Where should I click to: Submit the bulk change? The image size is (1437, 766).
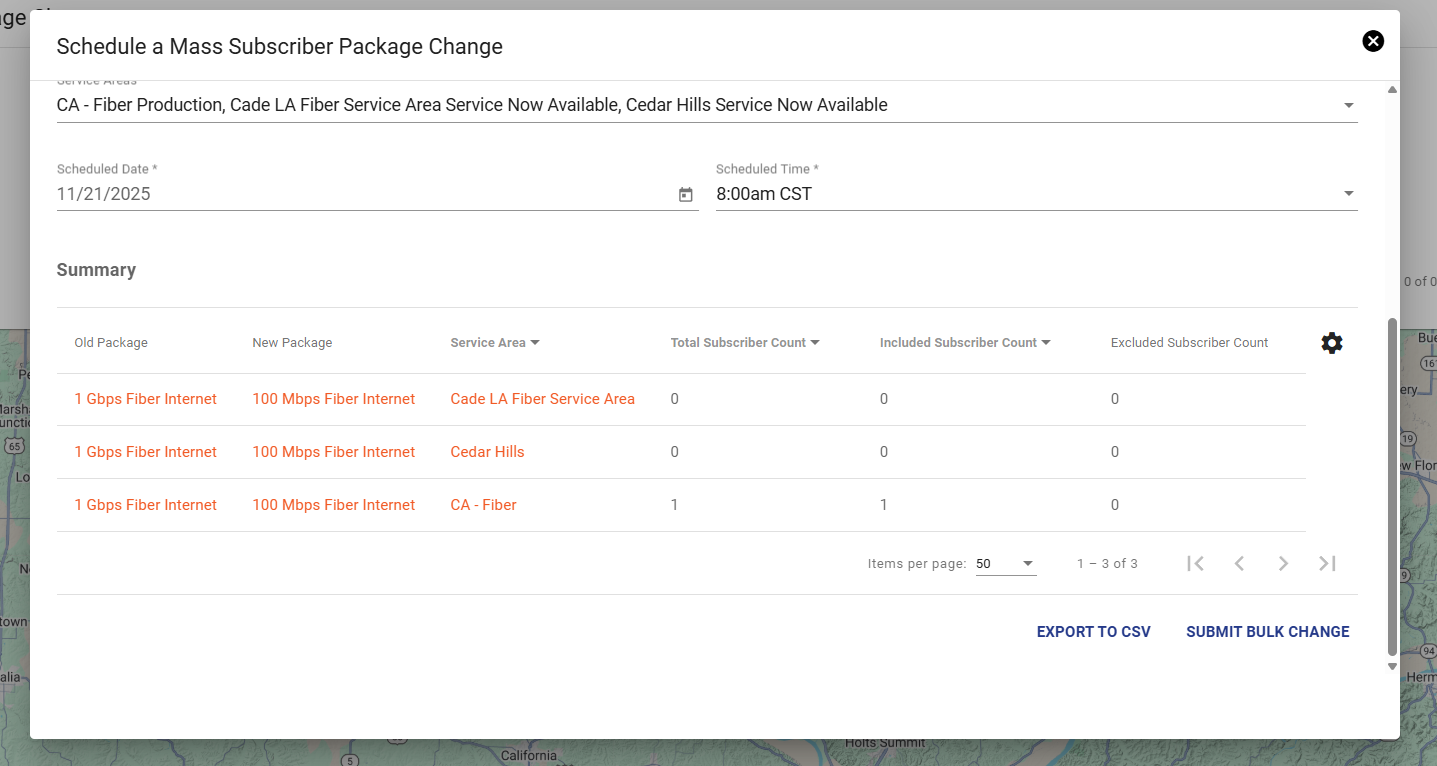tap(1267, 632)
